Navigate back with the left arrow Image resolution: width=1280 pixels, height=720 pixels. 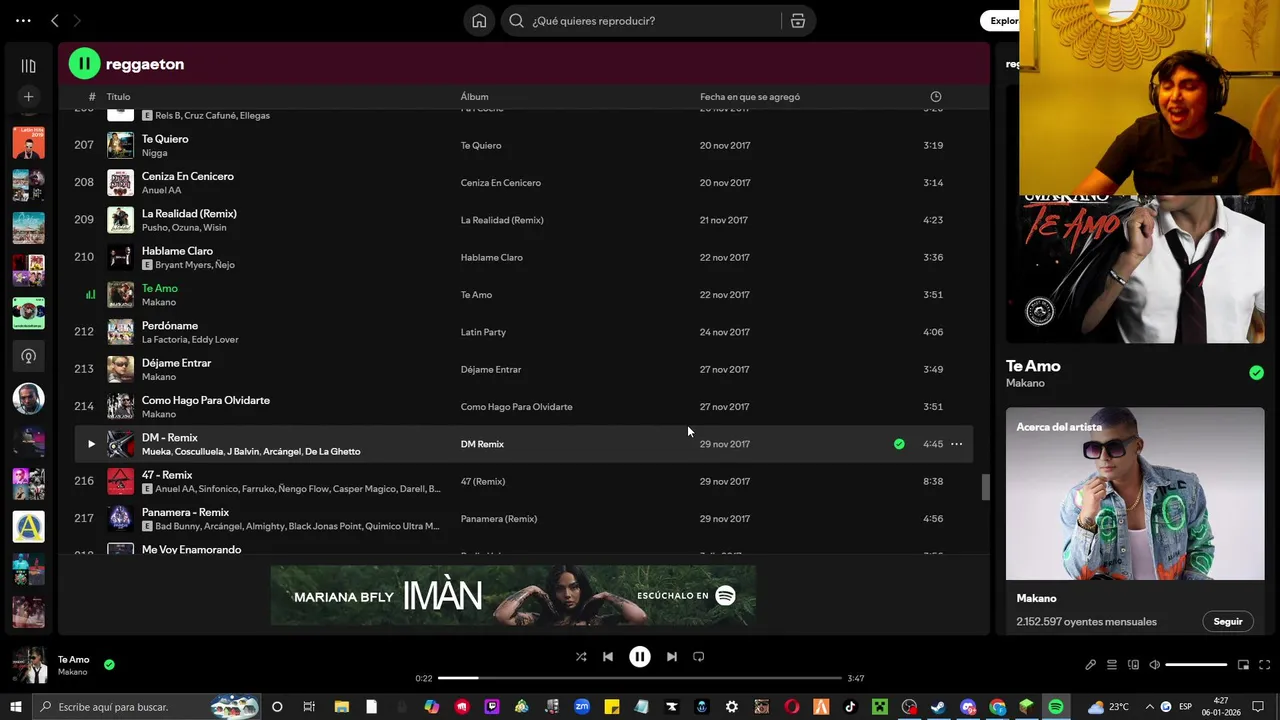coord(55,21)
